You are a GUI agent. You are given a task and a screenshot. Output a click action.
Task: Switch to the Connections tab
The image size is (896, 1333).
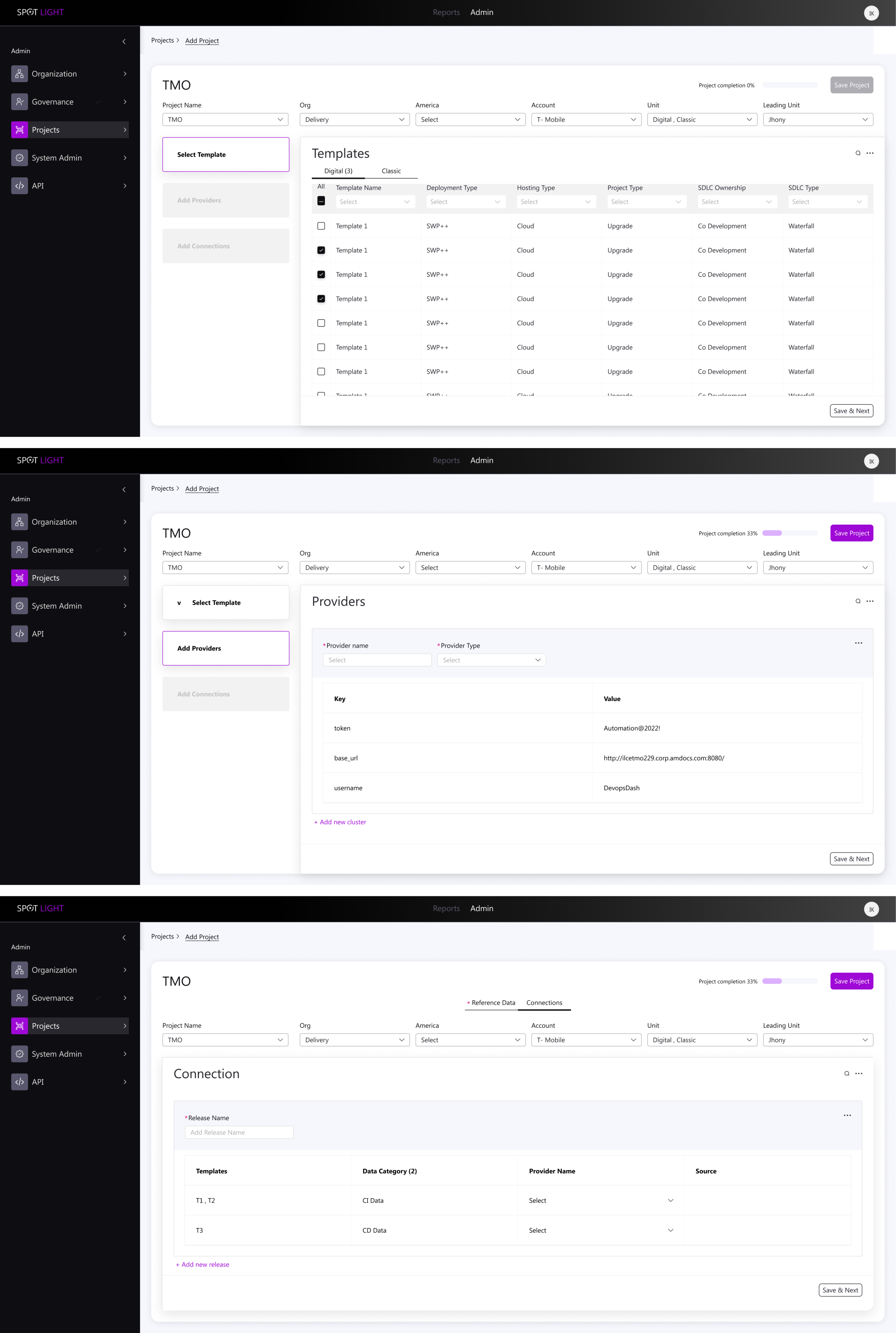pyautogui.click(x=544, y=1003)
